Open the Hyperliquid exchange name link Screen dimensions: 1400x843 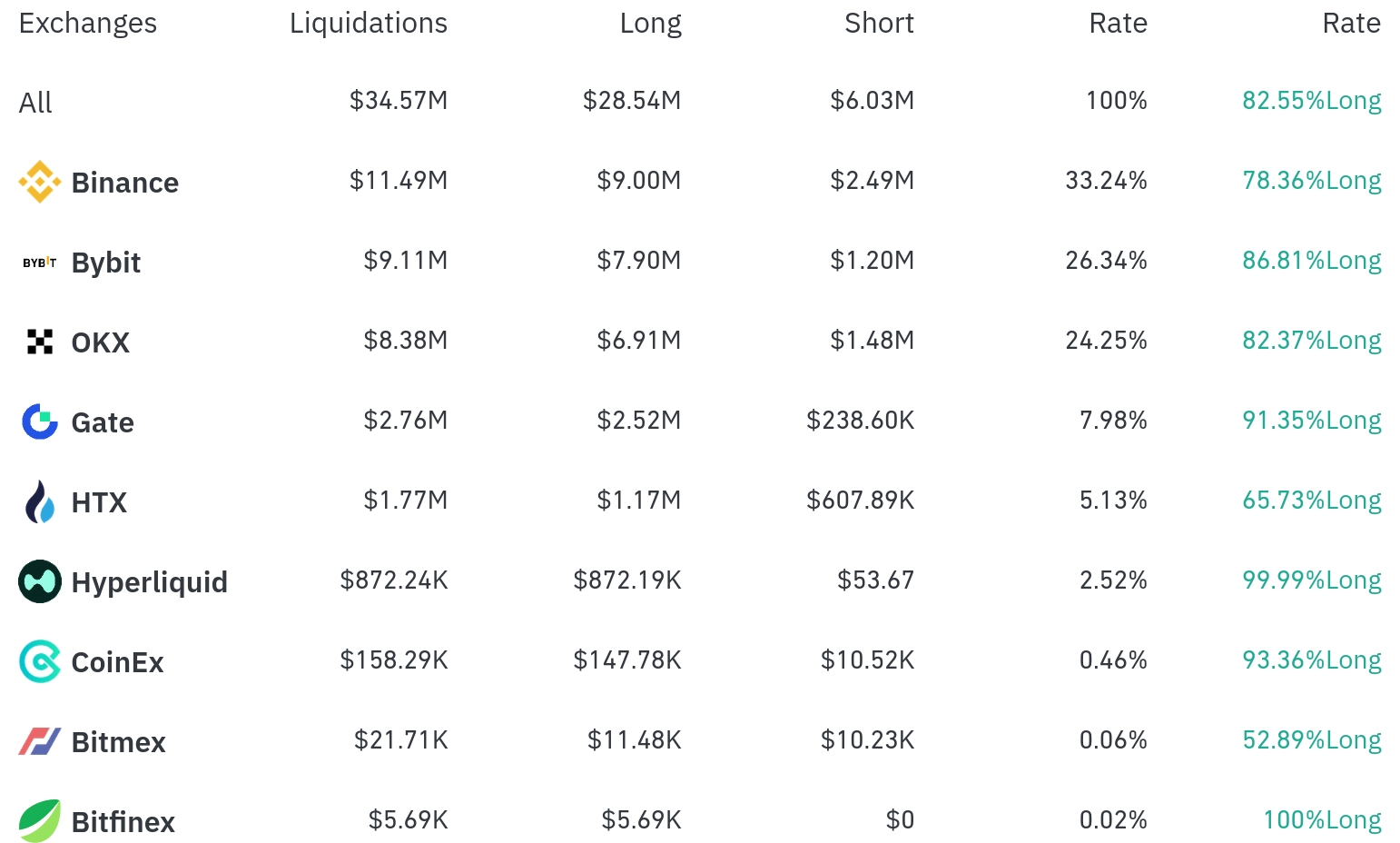[x=150, y=582]
